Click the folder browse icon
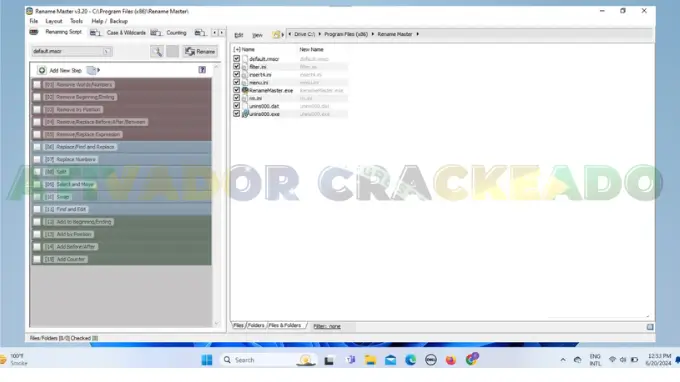 click(x=276, y=34)
